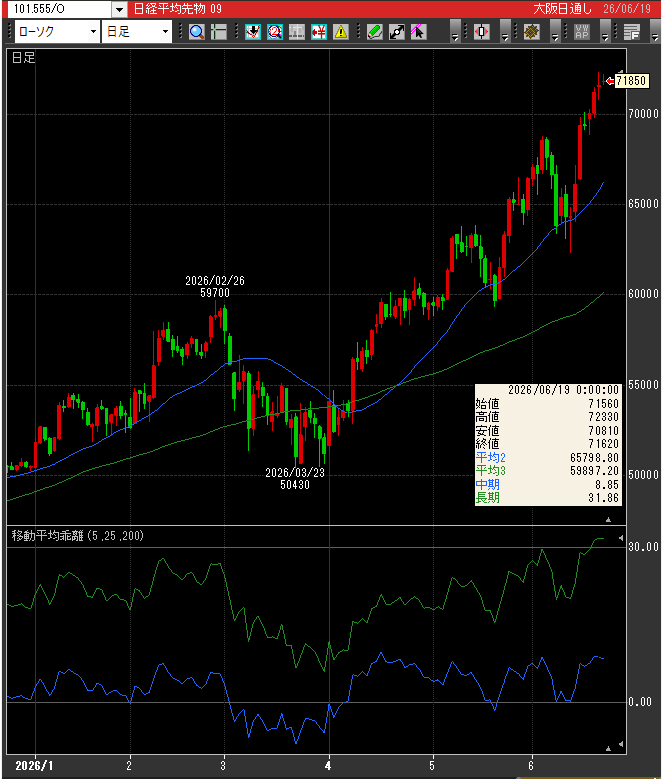Image resolution: width=662 pixels, height=779 pixels.
Task: Open the 日足 timeframe dropdown
Action: click(x=166, y=32)
